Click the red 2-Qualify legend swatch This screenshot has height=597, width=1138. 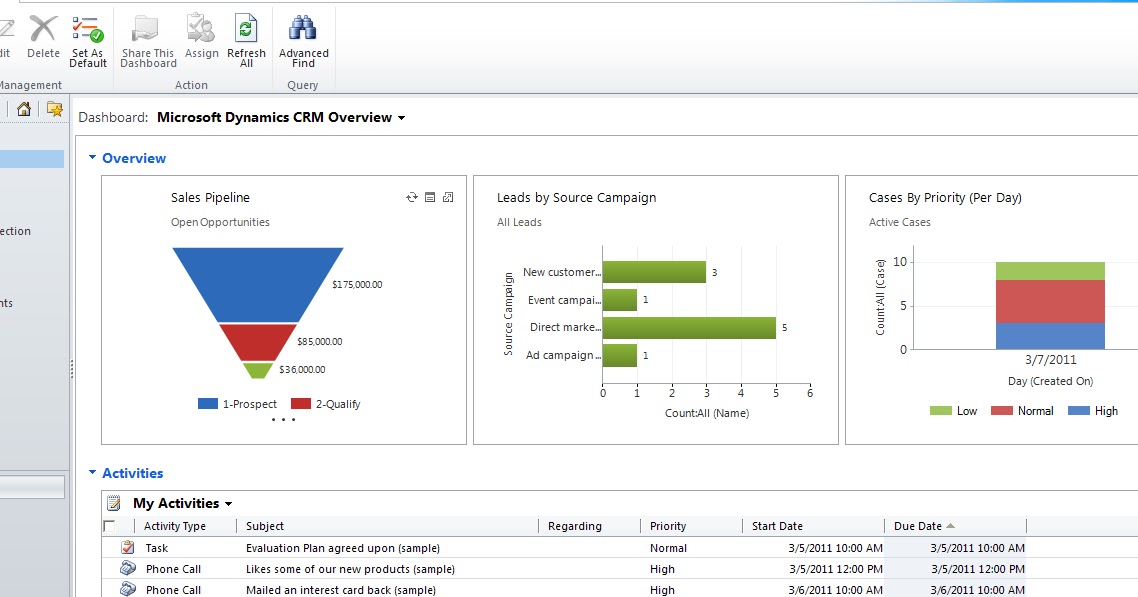tap(300, 403)
